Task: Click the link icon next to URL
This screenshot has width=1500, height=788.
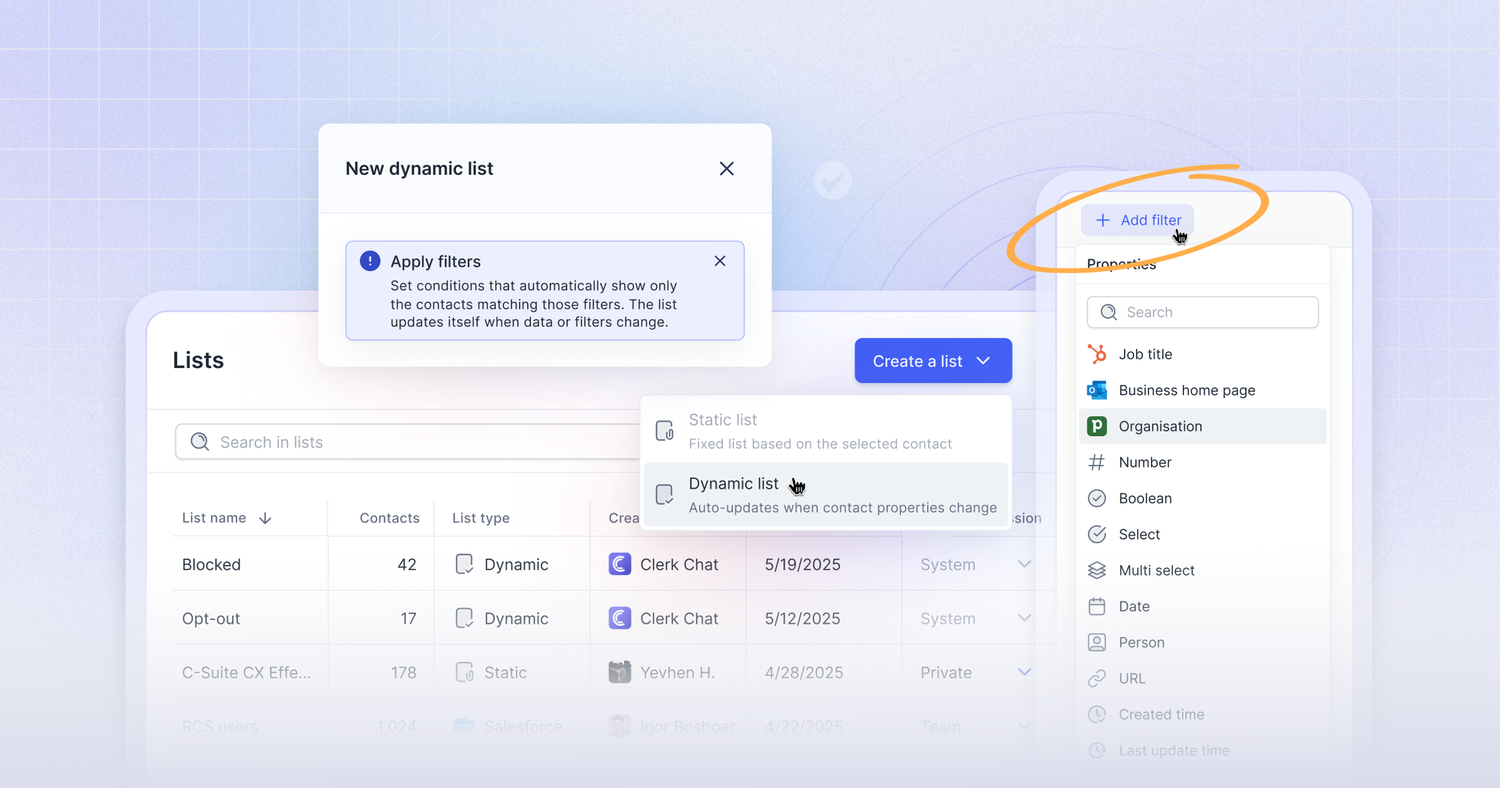Action: 1097,678
